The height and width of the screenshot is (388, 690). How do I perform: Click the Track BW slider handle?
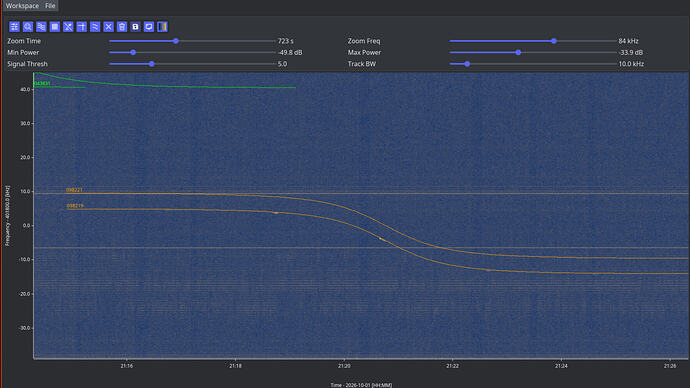467,64
